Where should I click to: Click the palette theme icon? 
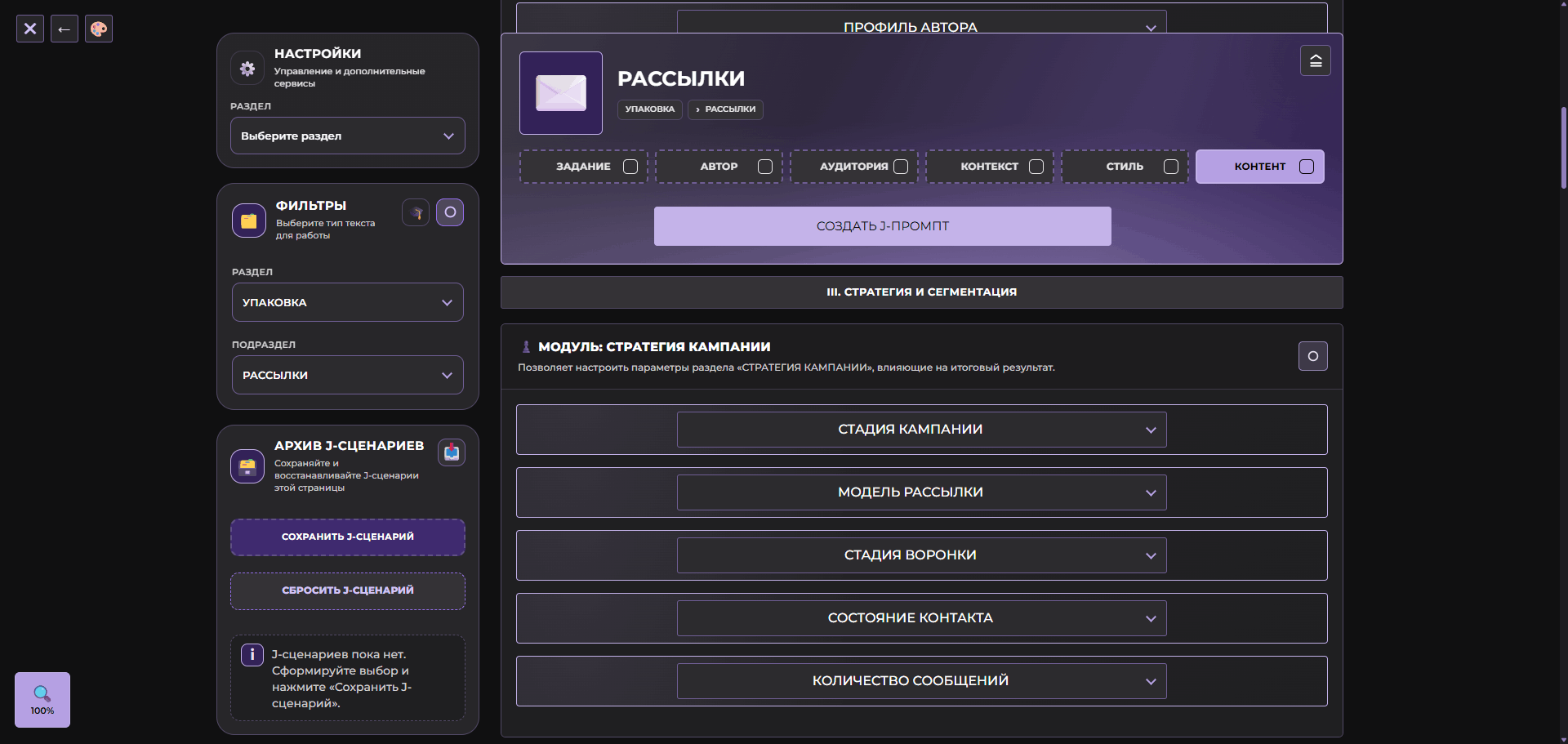[x=99, y=29]
